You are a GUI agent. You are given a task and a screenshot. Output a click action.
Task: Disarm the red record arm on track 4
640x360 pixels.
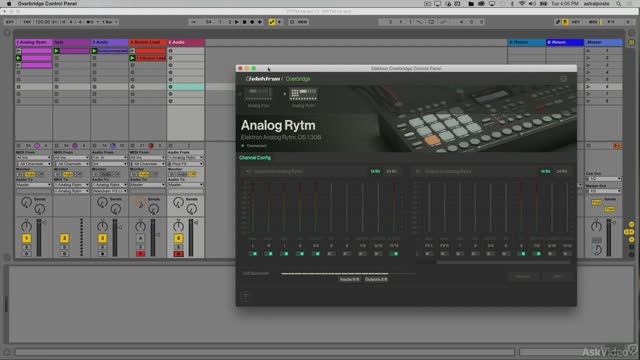[x=140, y=254]
